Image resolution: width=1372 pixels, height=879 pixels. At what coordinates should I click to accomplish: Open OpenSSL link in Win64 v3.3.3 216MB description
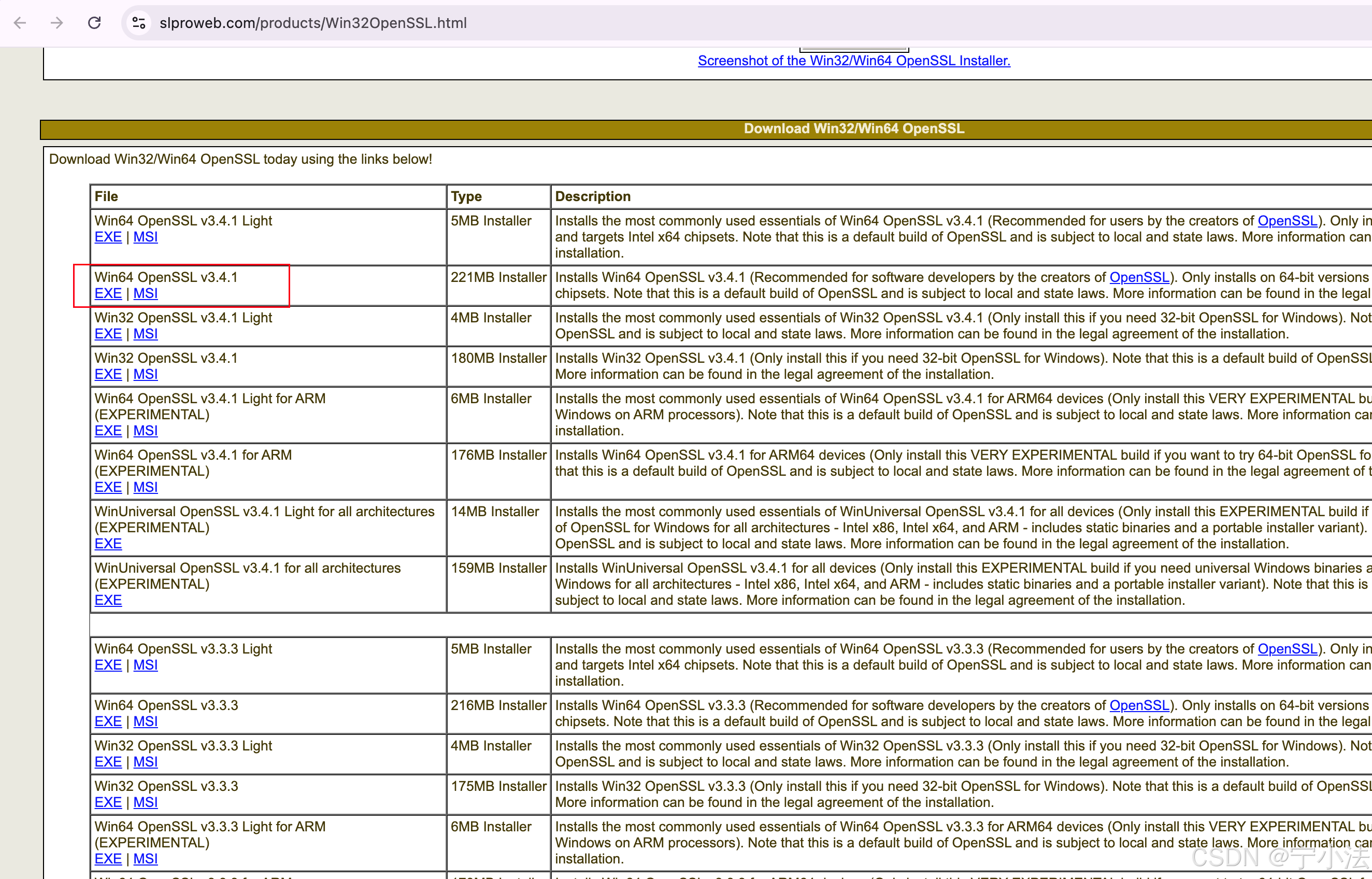pyautogui.click(x=1139, y=705)
